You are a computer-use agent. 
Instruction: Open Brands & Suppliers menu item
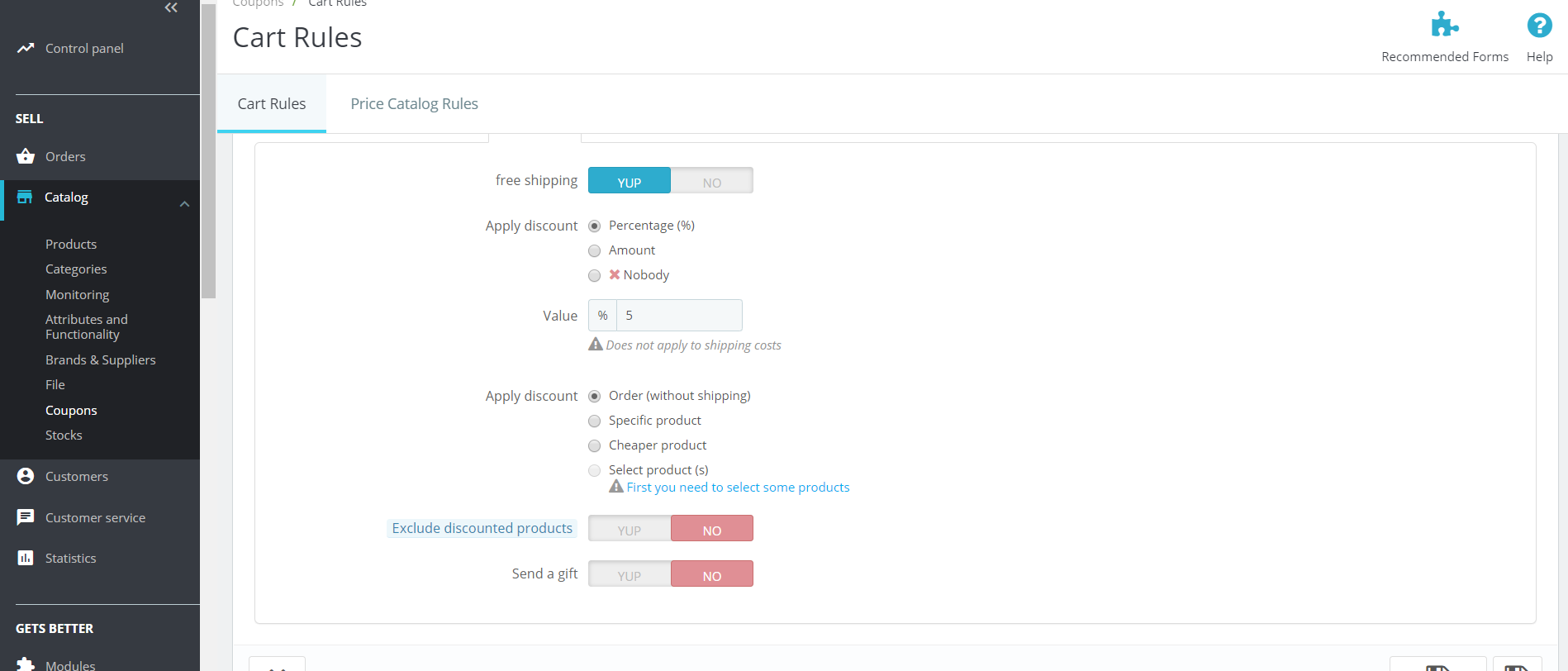click(x=100, y=359)
